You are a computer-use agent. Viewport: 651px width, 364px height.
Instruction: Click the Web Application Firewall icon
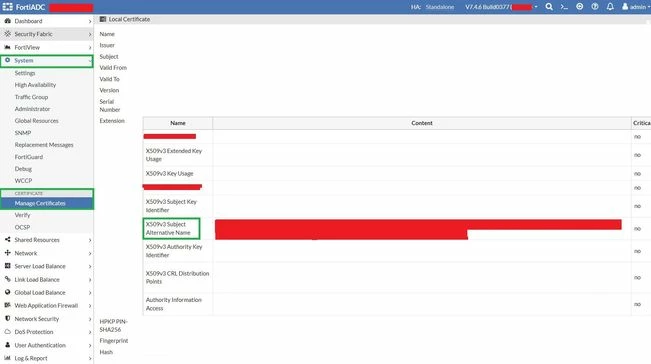pos(7,305)
